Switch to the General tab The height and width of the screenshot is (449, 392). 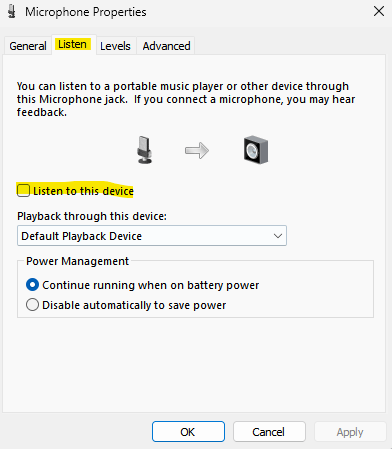pos(28,46)
